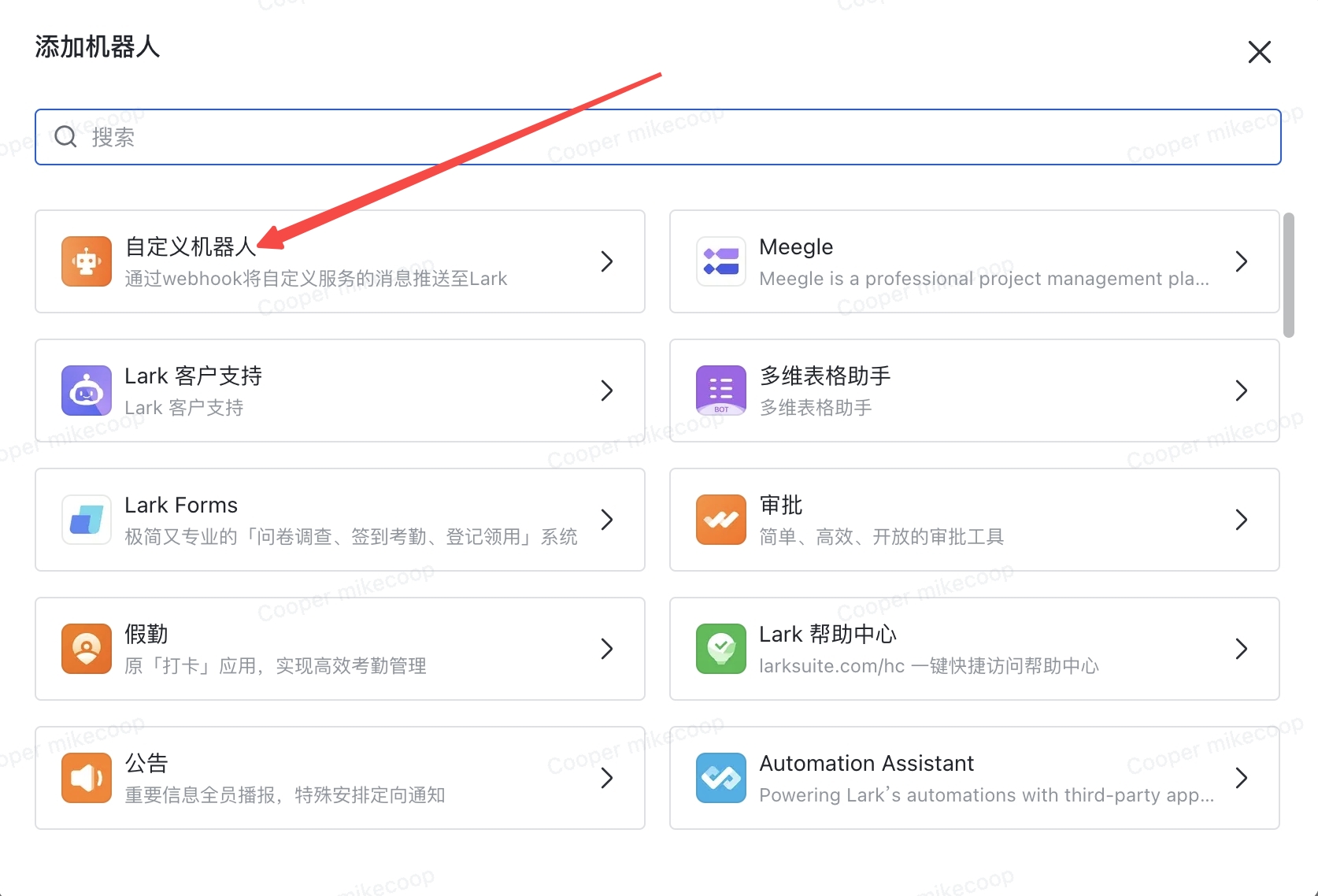This screenshot has width=1318, height=896.
Task: Open the 多维表格助手 chevron arrow
Action: (x=1242, y=391)
